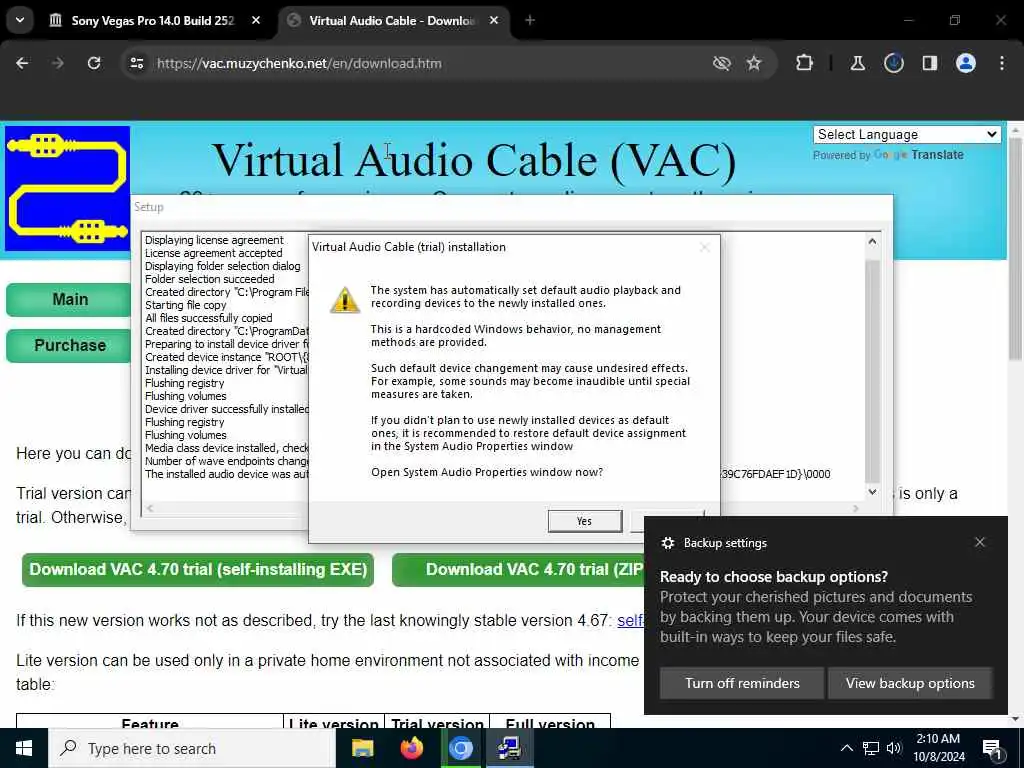
Task: Select 'License agreement accepted' log line
Action: 214,253
